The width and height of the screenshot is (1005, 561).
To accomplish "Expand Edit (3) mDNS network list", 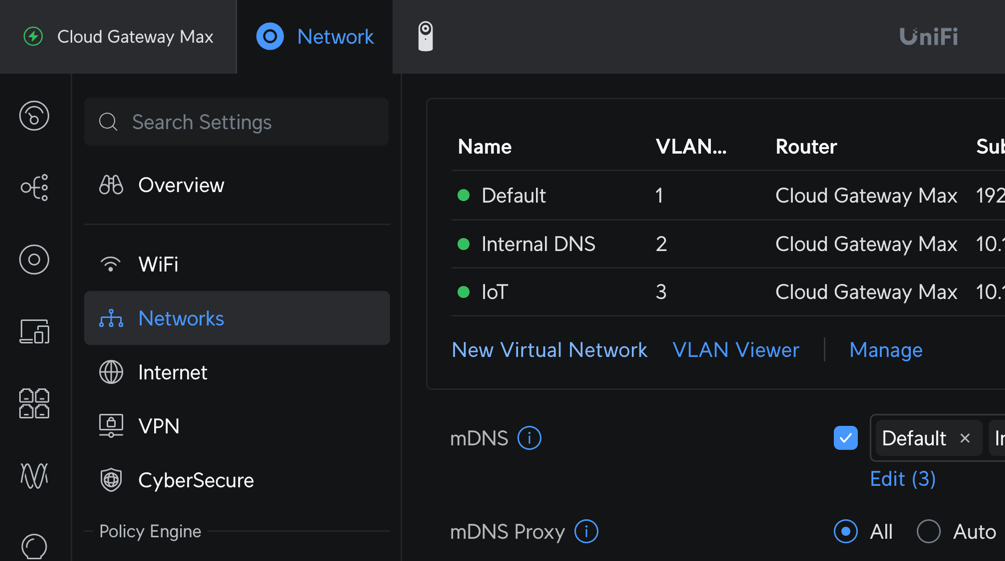I will (902, 479).
